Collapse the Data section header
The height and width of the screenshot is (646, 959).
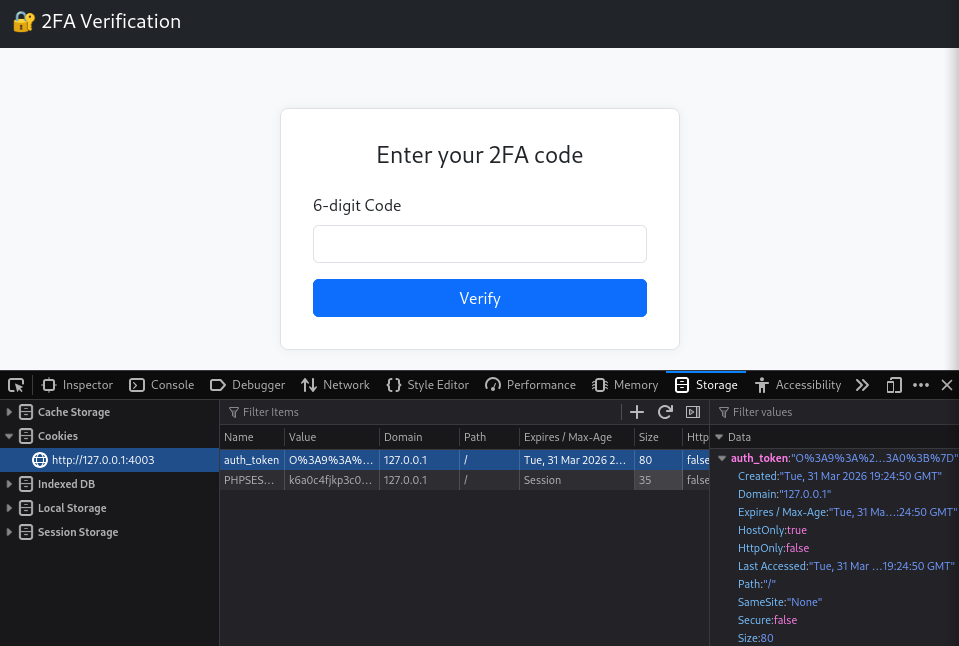(719, 437)
